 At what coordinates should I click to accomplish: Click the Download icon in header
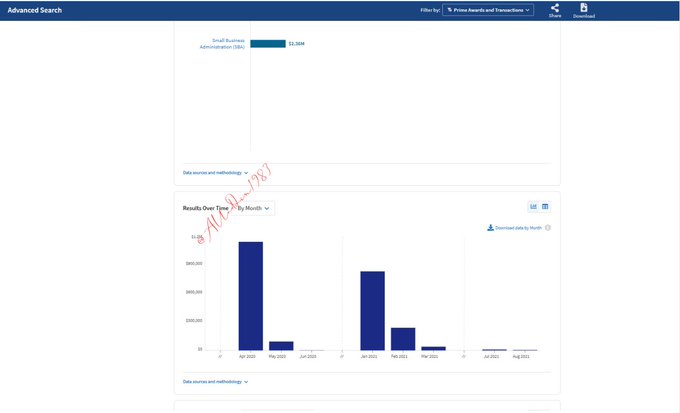584,8
